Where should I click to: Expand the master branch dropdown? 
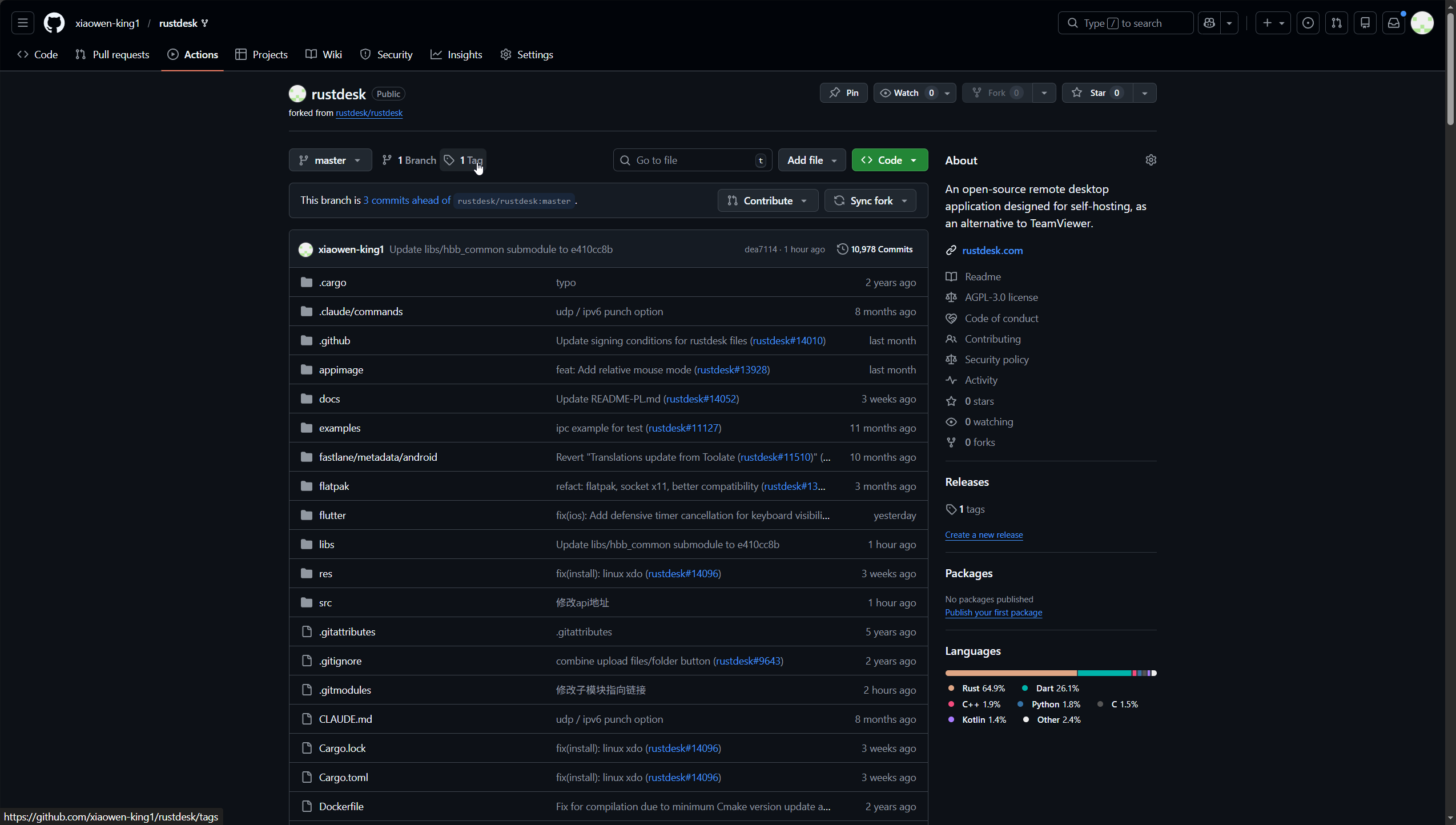click(x=330, y=160)
